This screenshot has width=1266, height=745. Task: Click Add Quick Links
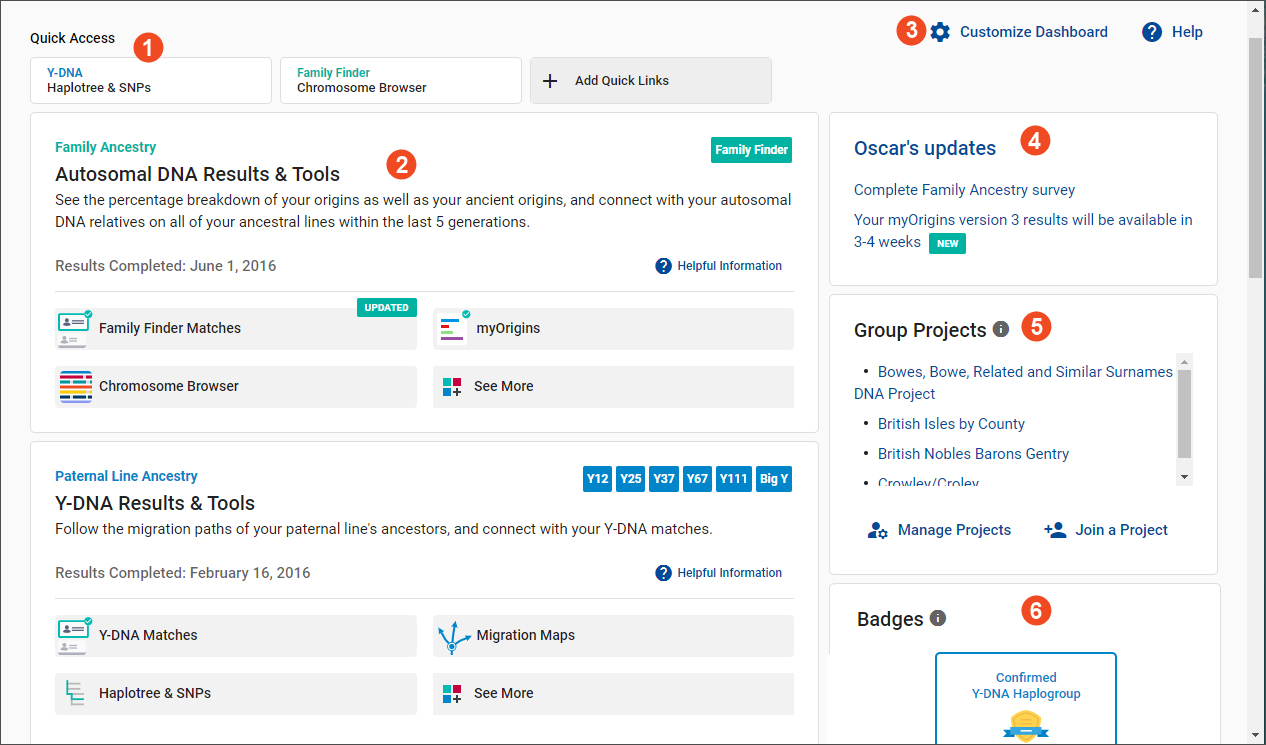650,80
